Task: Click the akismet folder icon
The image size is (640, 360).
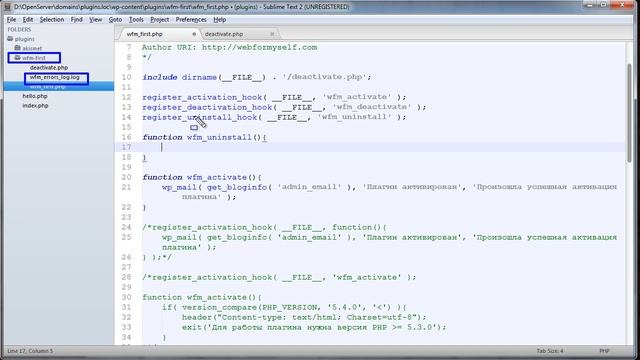Action: (x=17, y=48)
